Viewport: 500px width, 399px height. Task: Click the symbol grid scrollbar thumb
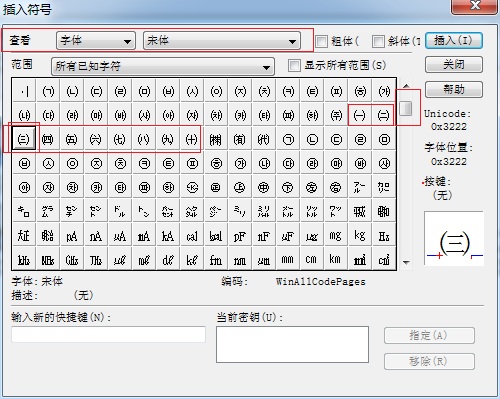tap(406, 108)
